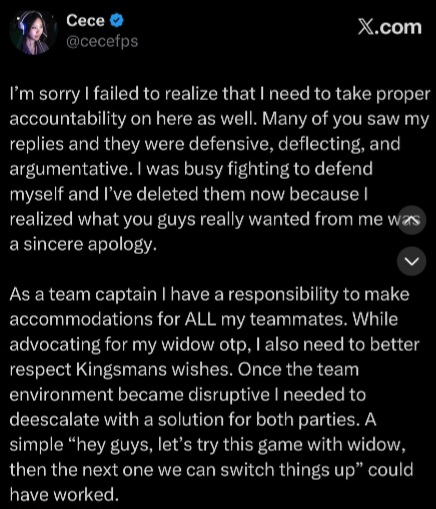Click the down chevron circle button
This screenshot has height=509, width=436.
click(412, 261)
